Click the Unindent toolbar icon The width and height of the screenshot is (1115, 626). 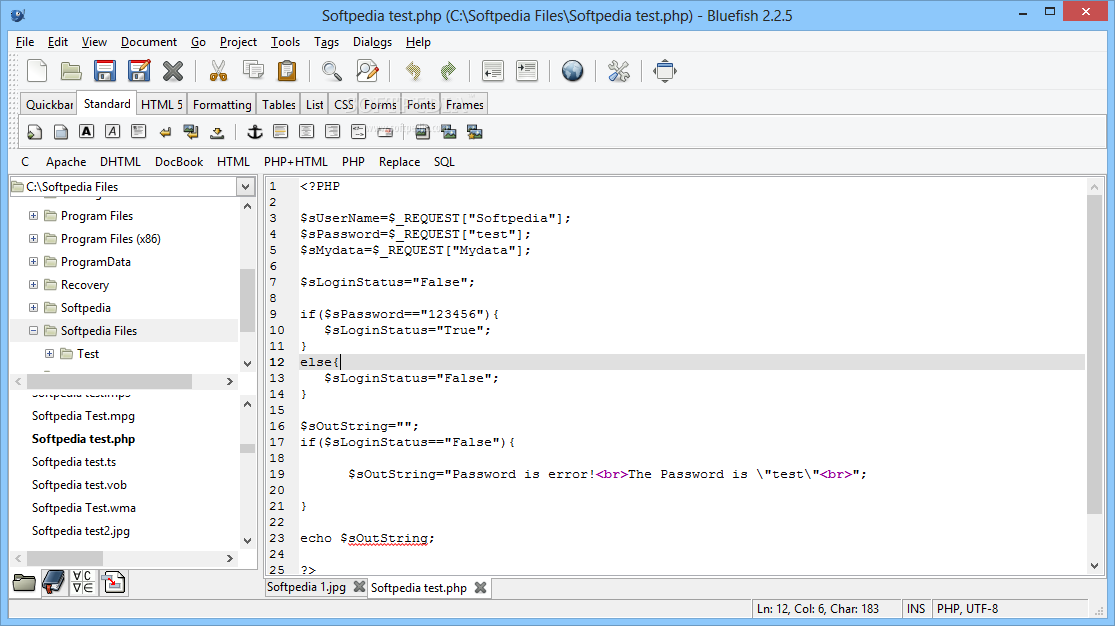pos(492,71)
